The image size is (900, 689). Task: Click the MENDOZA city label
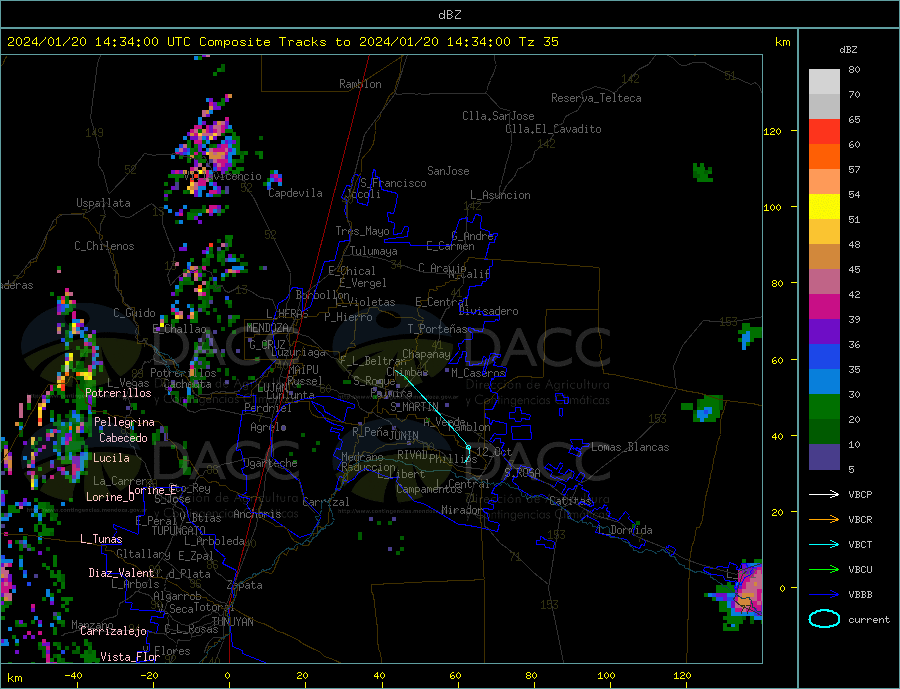(x=267, y=328)
